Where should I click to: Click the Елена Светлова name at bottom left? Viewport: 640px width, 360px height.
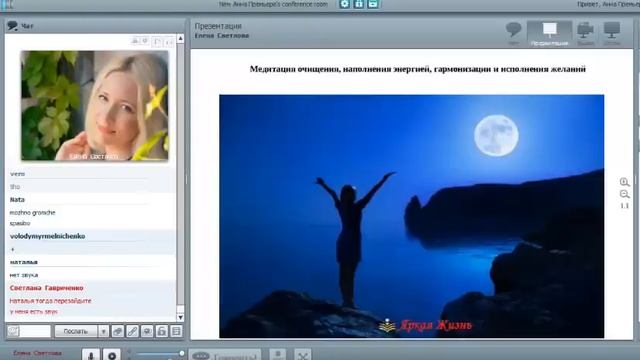tap(37, 353)
